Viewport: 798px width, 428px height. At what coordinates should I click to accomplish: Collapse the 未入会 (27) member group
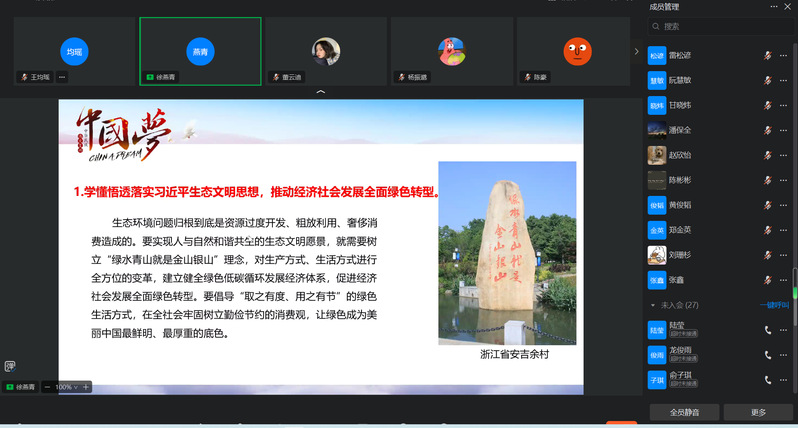point(653,305)
